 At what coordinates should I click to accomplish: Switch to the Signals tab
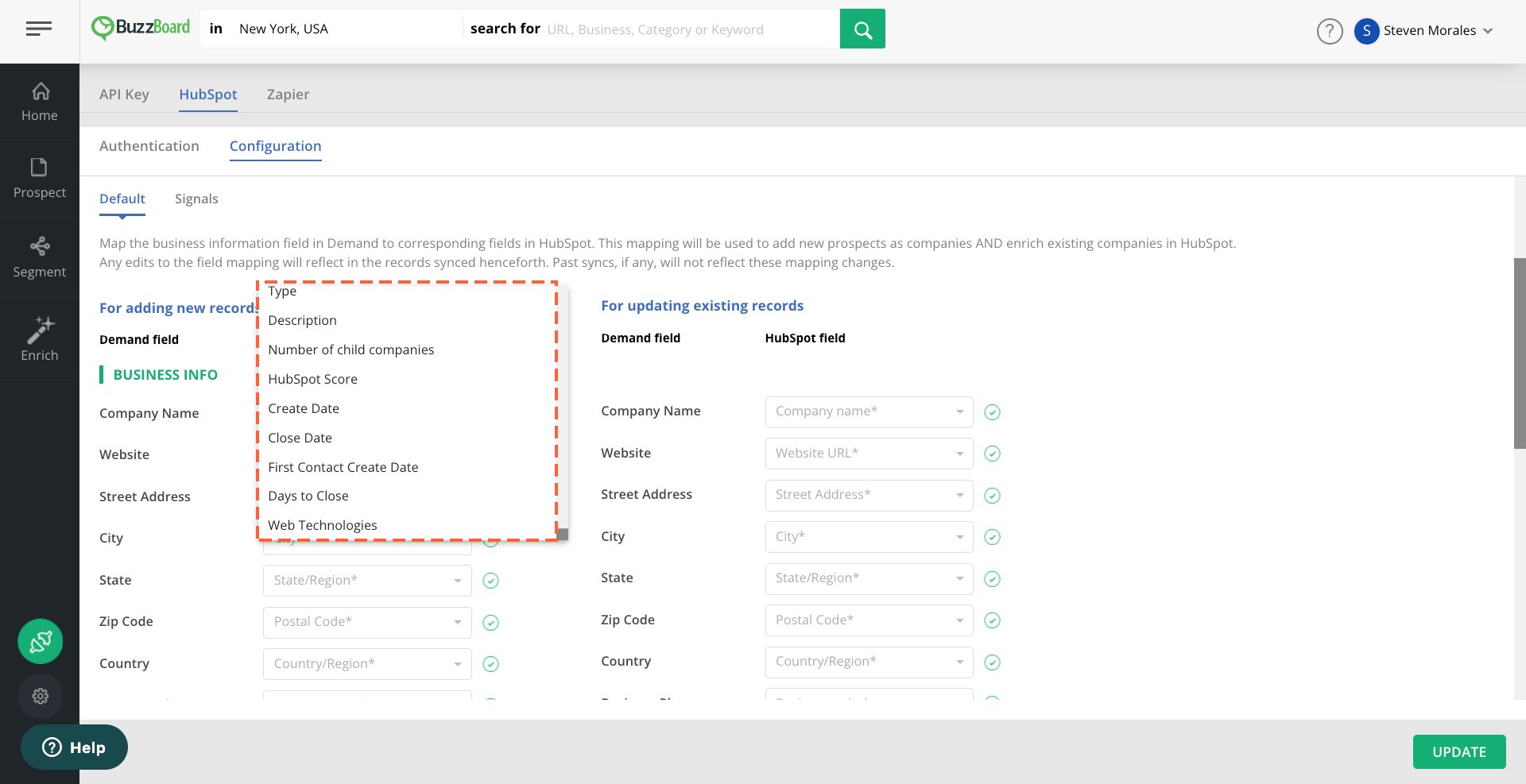click(196, 199)
